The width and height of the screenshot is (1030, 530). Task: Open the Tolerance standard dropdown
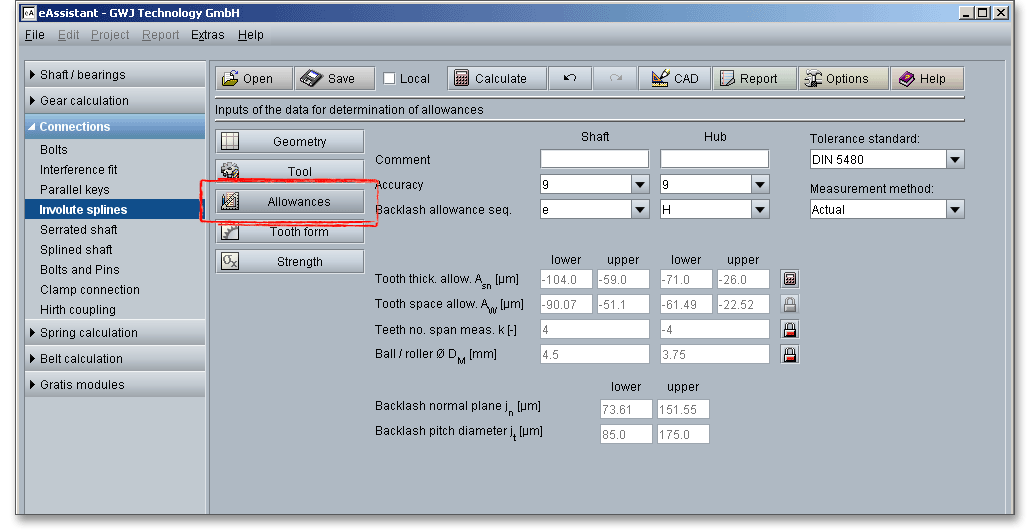(x=955, y=160)
